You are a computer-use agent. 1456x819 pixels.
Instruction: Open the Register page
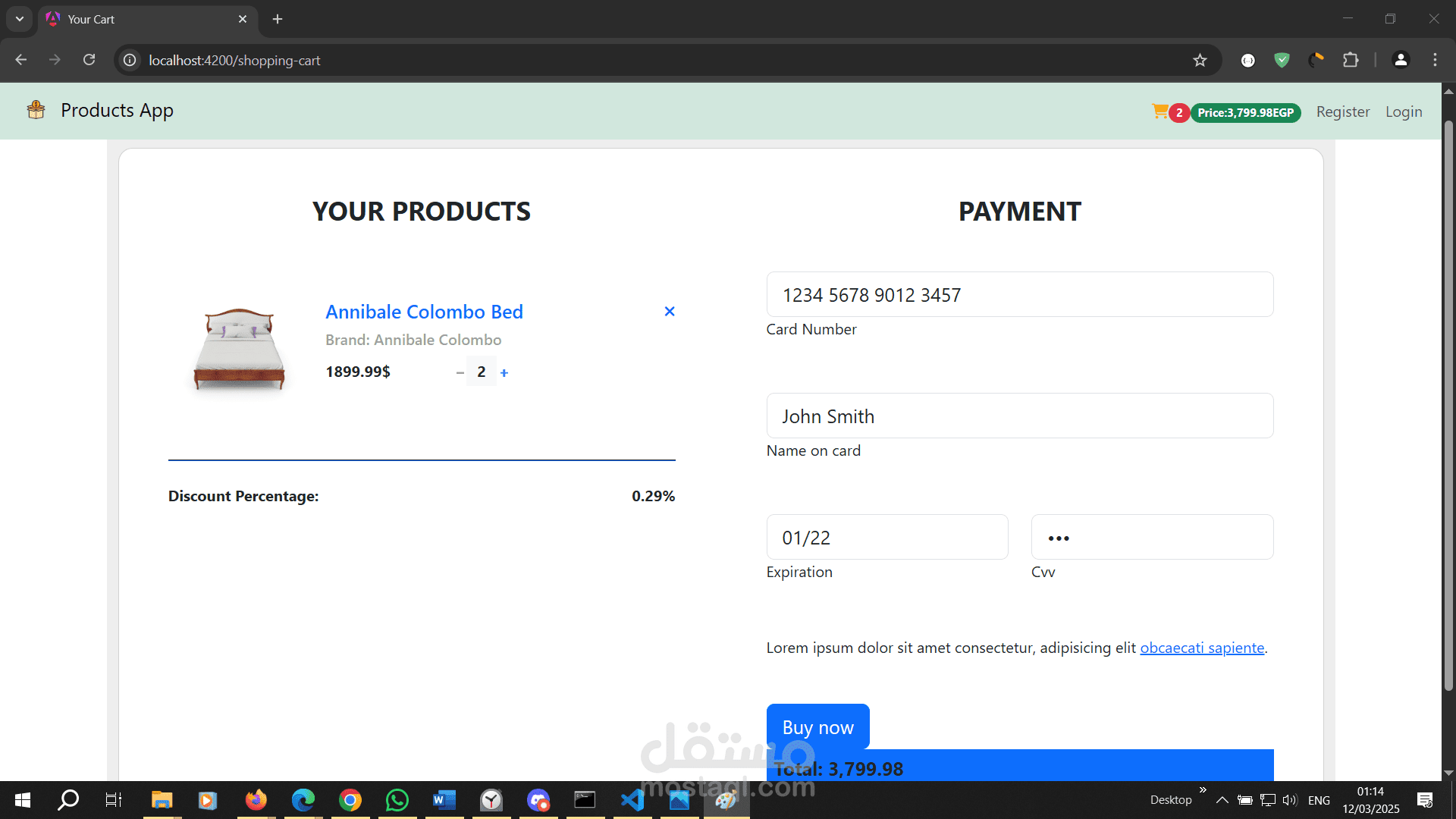1342,111
